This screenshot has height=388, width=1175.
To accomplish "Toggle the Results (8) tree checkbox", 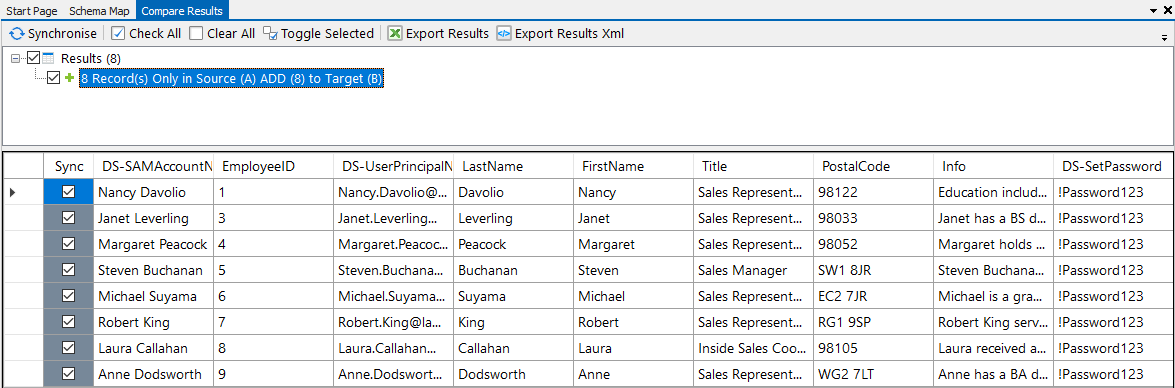I will coord(33,58).
